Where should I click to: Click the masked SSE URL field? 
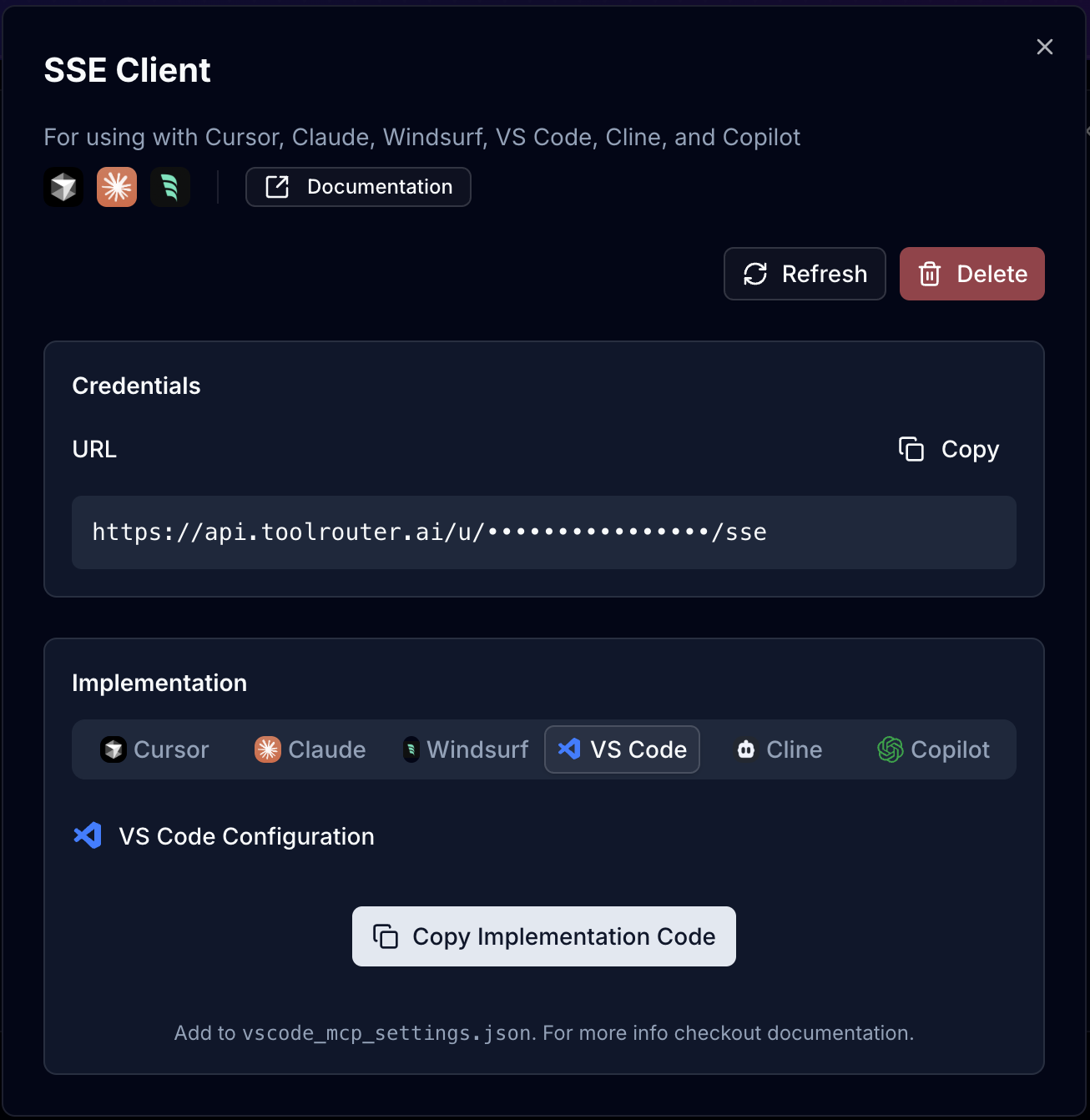tap(543, 532)
